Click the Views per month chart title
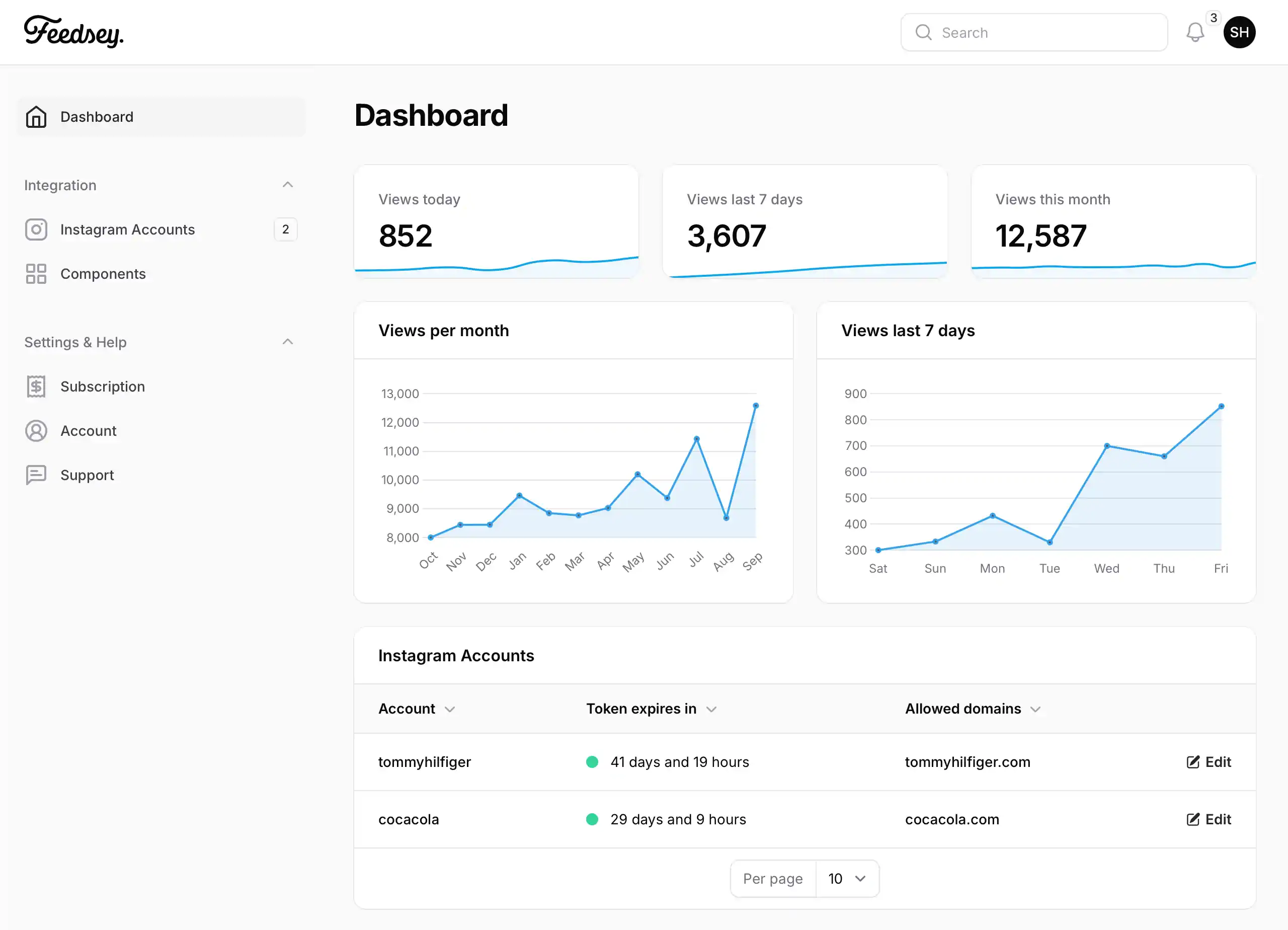The width and height of the screenshot is (1288, 930). click(444, 331)
